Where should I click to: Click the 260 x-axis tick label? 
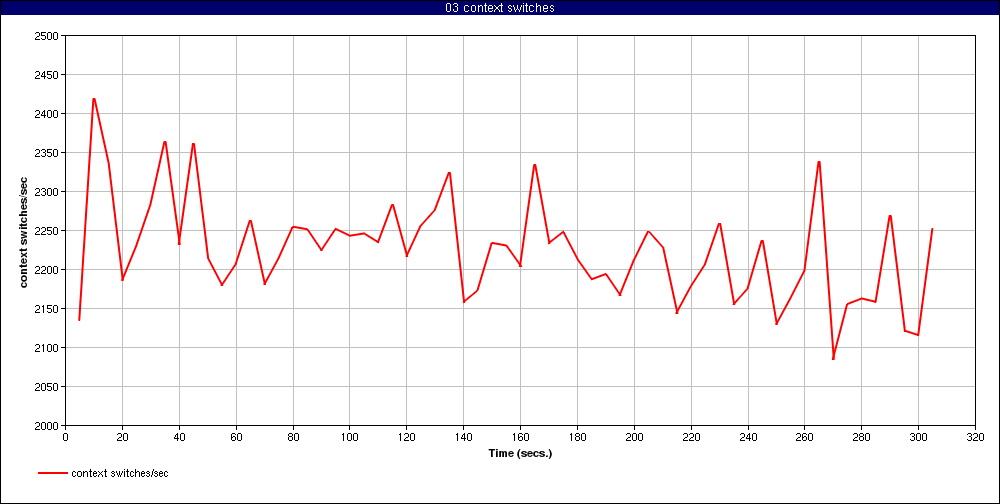click(x=805, y=437)
